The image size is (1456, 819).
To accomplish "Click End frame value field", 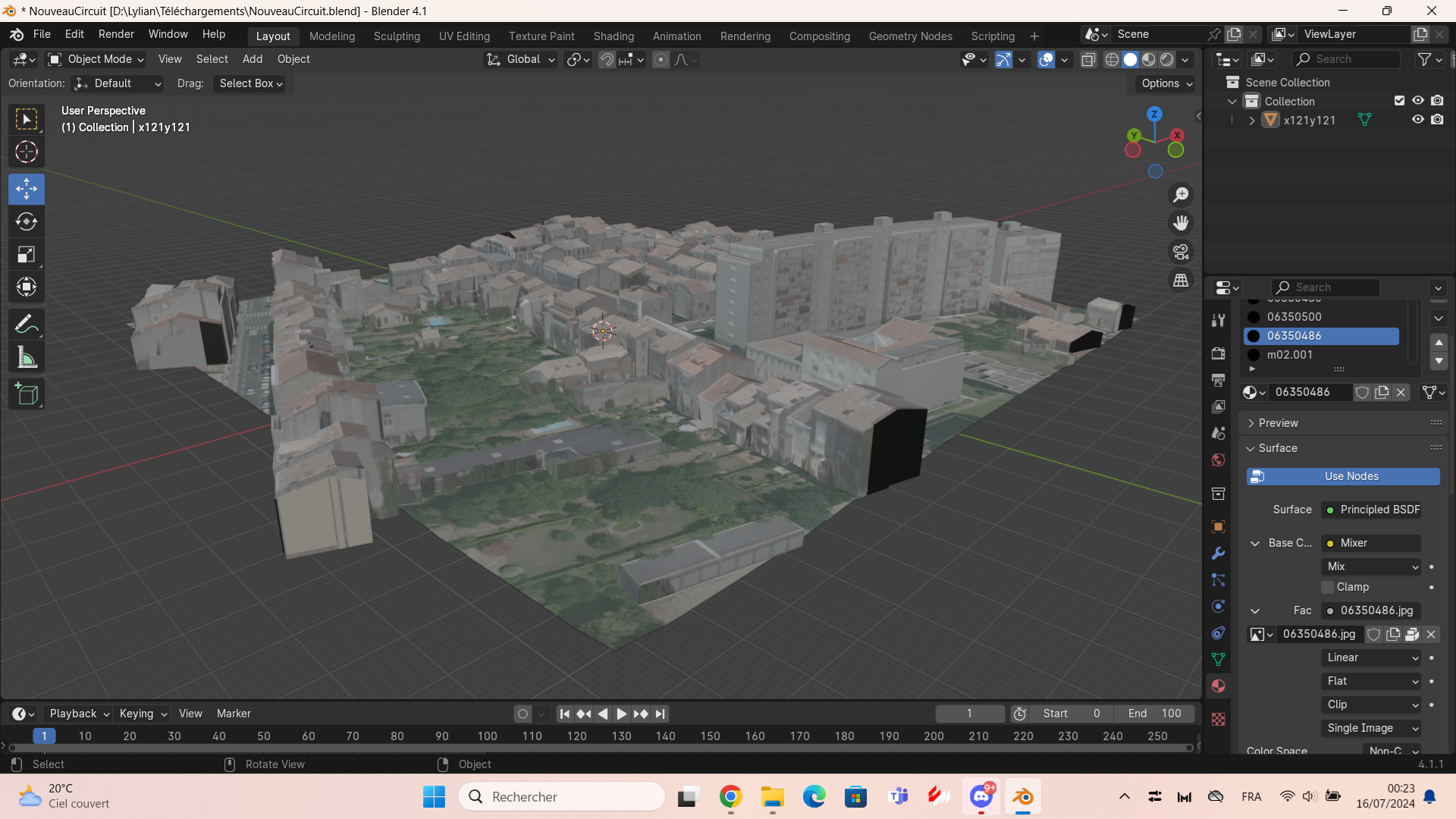I will click(x=1154, y=714).
